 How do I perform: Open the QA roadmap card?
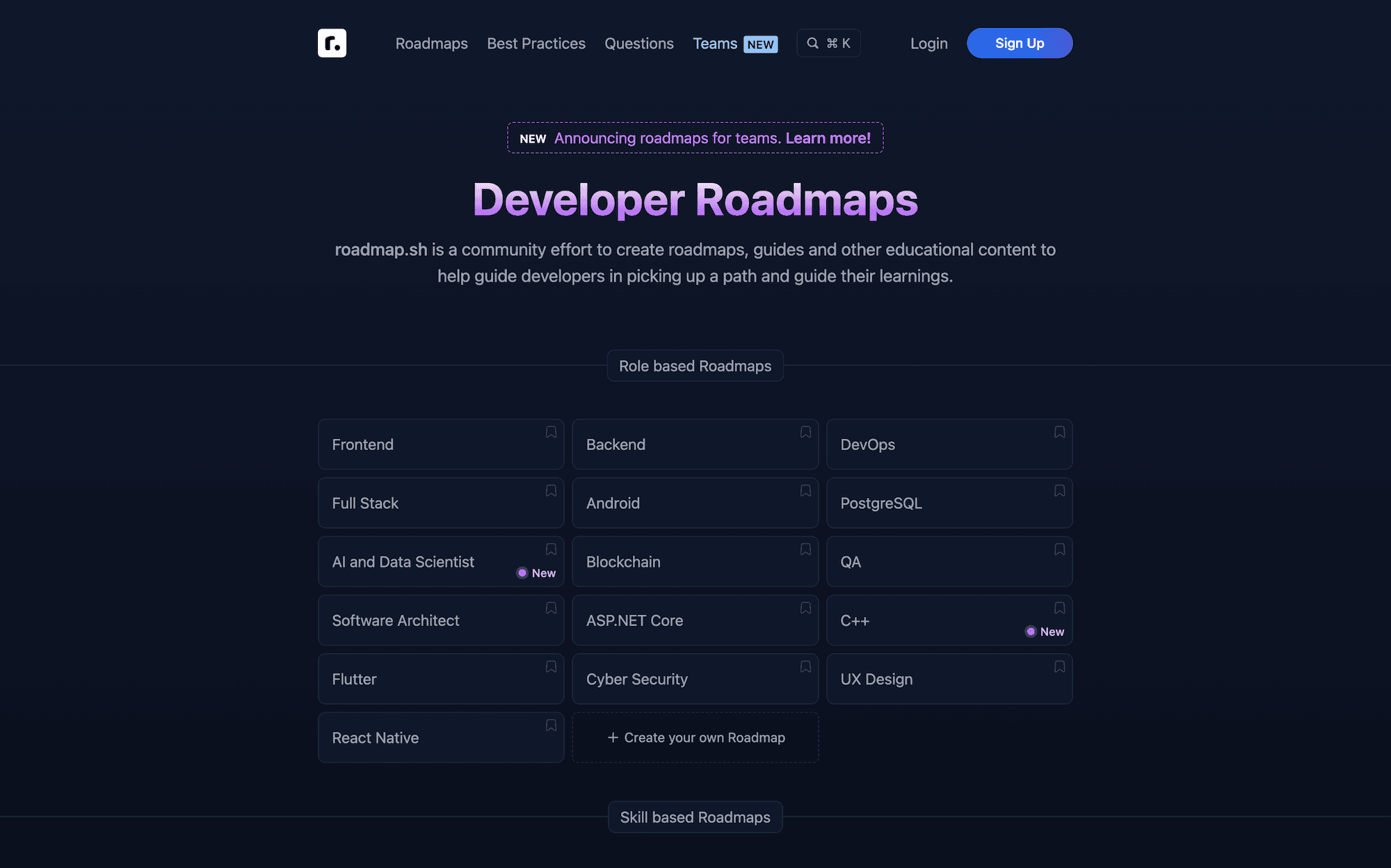[x=949, y=561]
